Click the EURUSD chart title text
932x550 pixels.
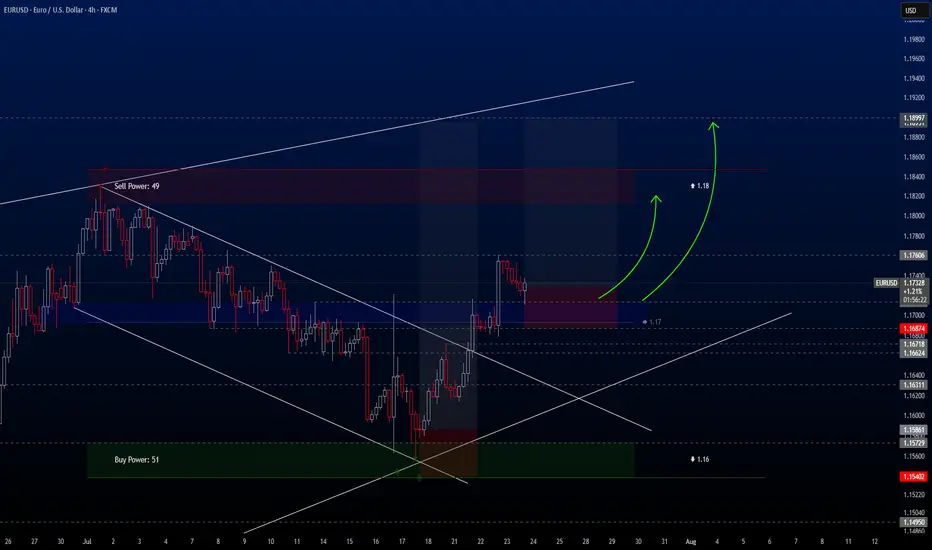point(60,10)
